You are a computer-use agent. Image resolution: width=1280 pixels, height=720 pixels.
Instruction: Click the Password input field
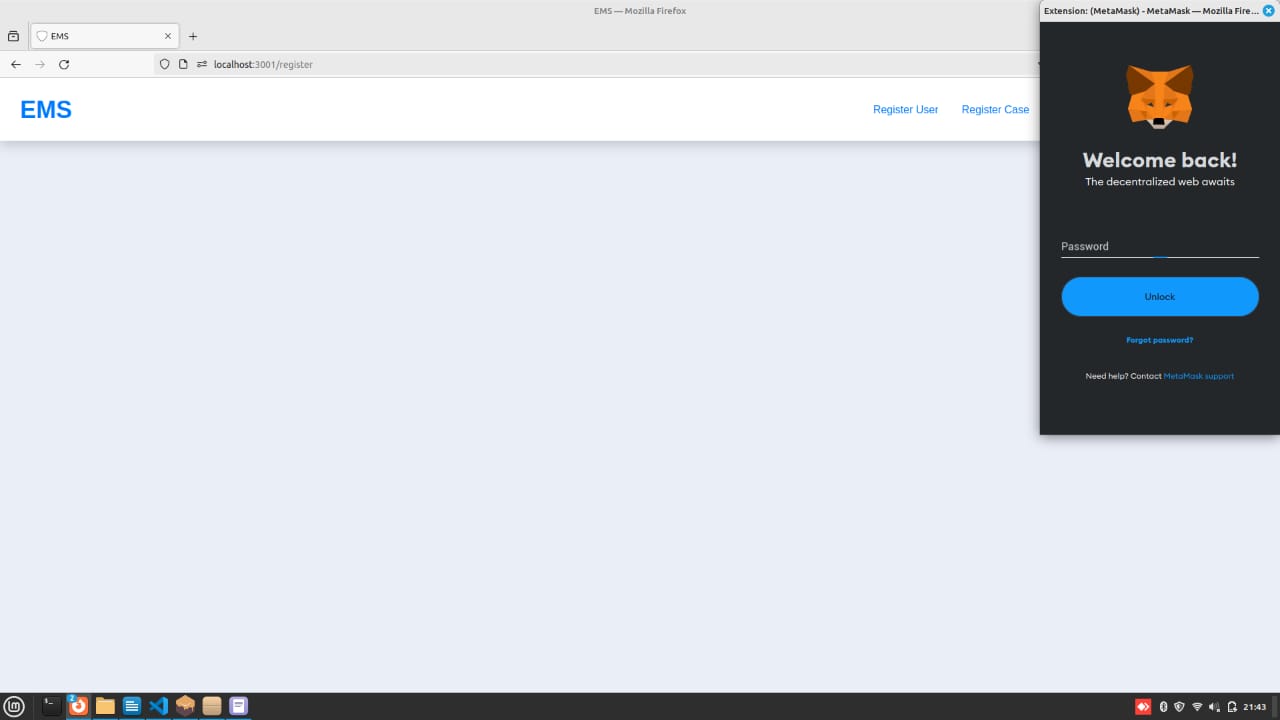(x=1160, y=246)
